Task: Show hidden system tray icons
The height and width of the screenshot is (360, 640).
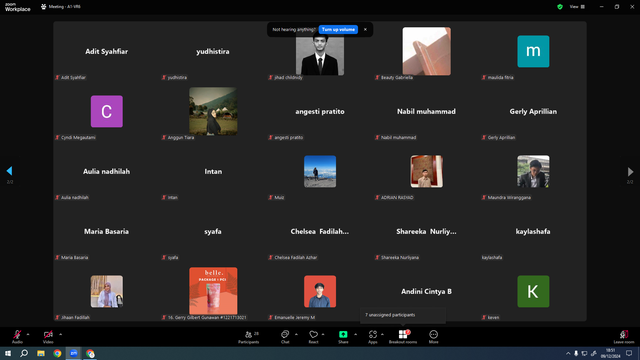Action: point(568,353)
